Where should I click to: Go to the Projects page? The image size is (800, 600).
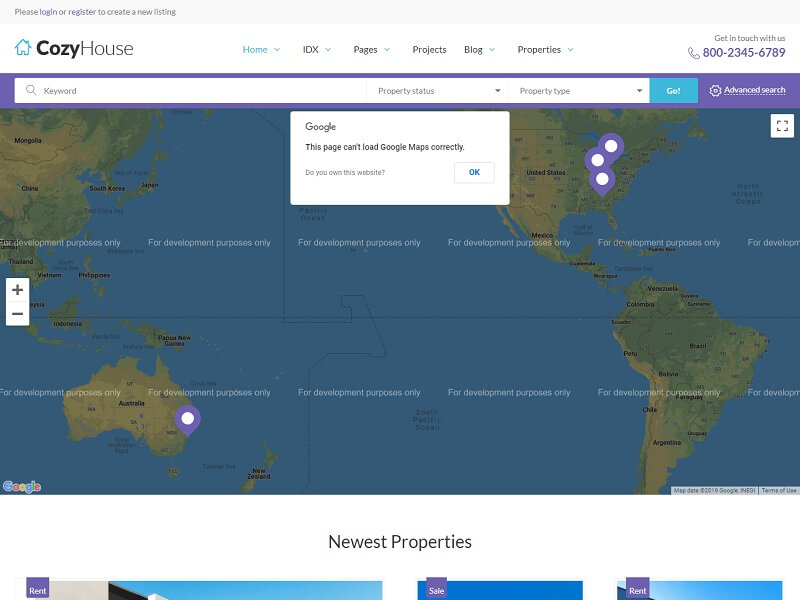point(429,49)
